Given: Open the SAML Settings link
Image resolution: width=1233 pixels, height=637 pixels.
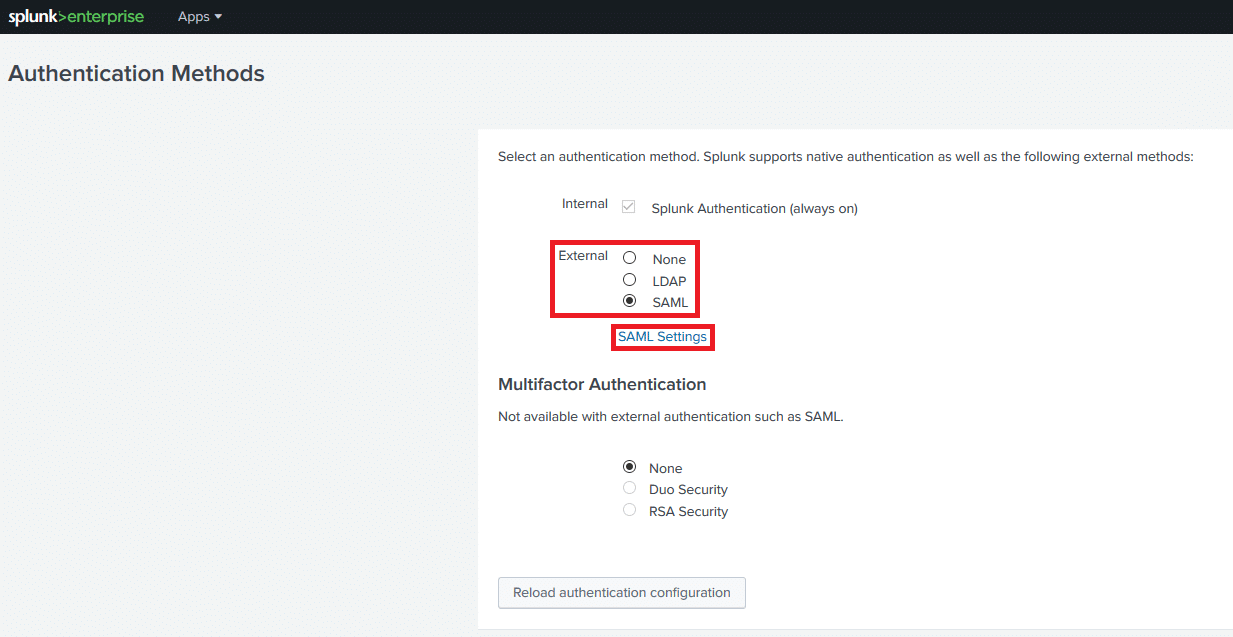Looking at the screenshot, I should tap(662, 337).
